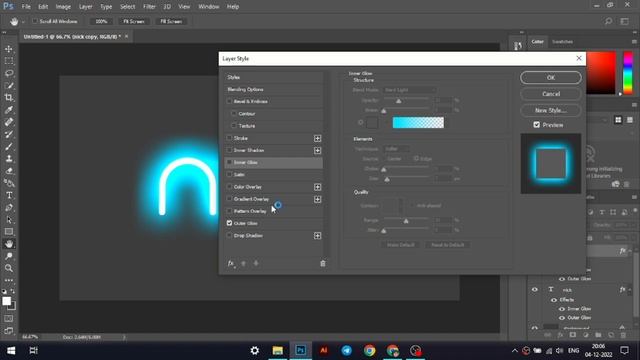
Task: Enable the Texture checkbox
Action: click(234, 126)
